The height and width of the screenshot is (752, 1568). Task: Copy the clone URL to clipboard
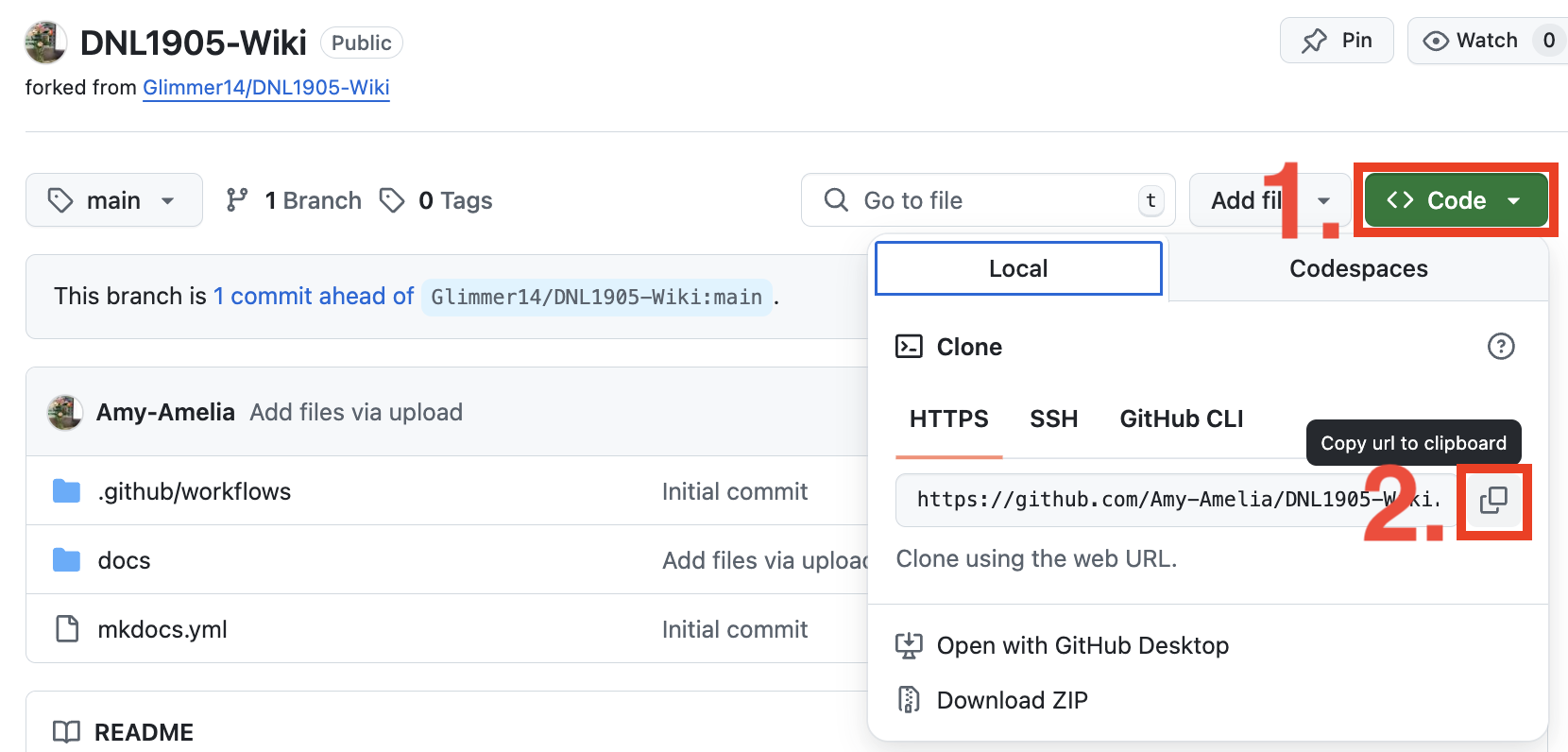click(1493, 501)
